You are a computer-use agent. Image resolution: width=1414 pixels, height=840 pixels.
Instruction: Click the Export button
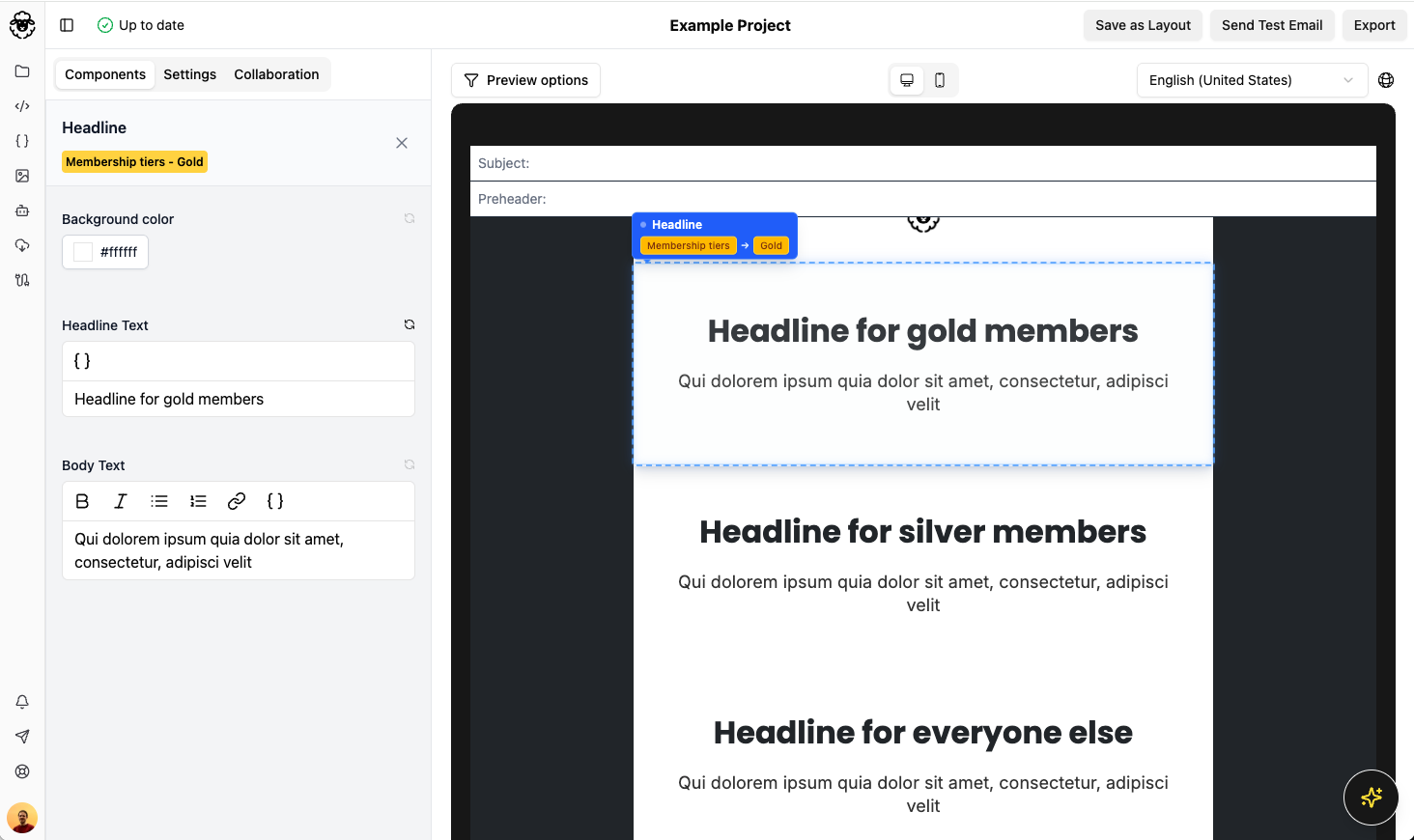click(x=1374, y=25)
